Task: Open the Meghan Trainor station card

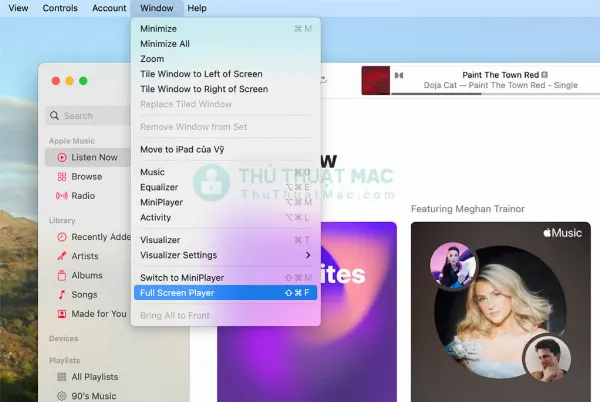Action: click(x=501, y=312)
